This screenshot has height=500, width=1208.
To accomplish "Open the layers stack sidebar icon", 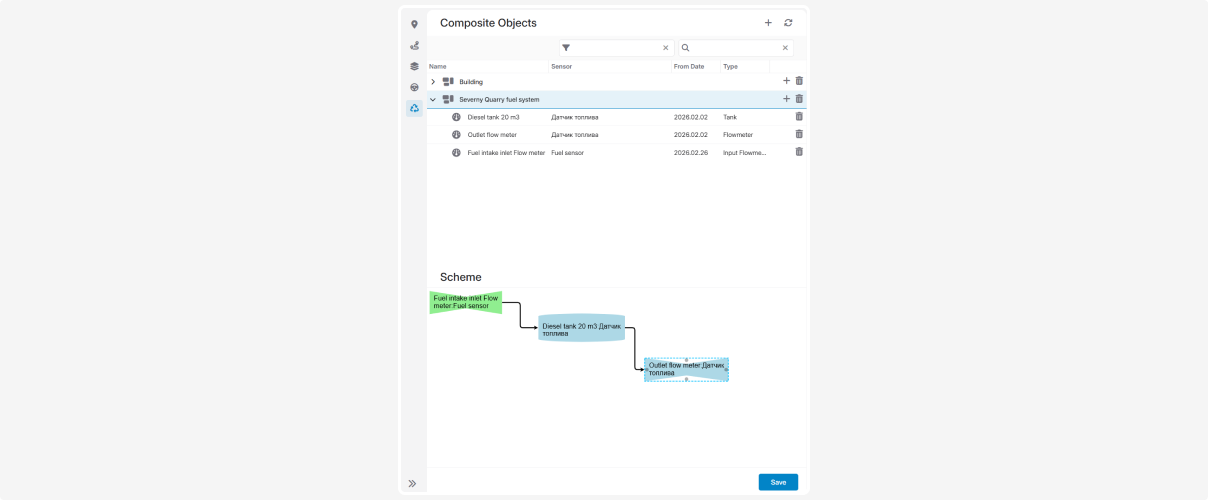I will tap(414, 66).
